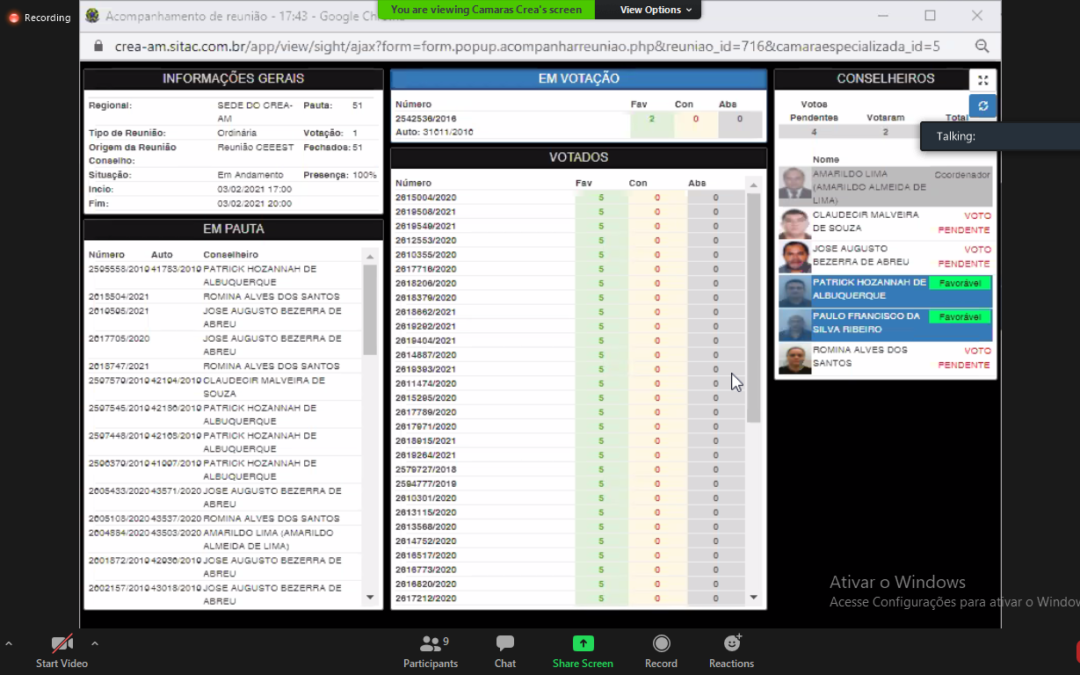This screenshot has width=1080, height=675.
Task: Click scroll-up arrow in Votados list
Action: [x=754, y=185]
